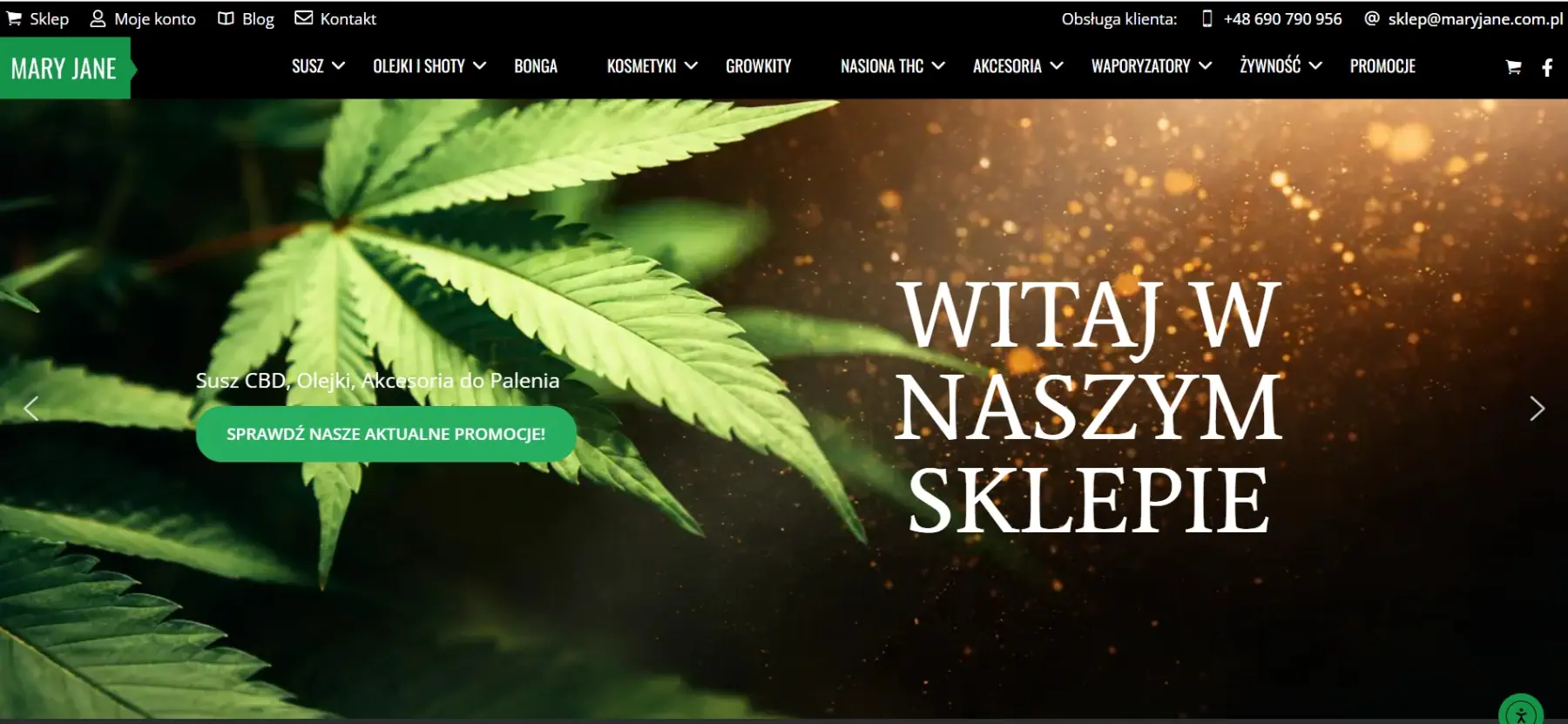Expand NASIONA THC dropdown
1568x724 pixels.
click(892, 66)
